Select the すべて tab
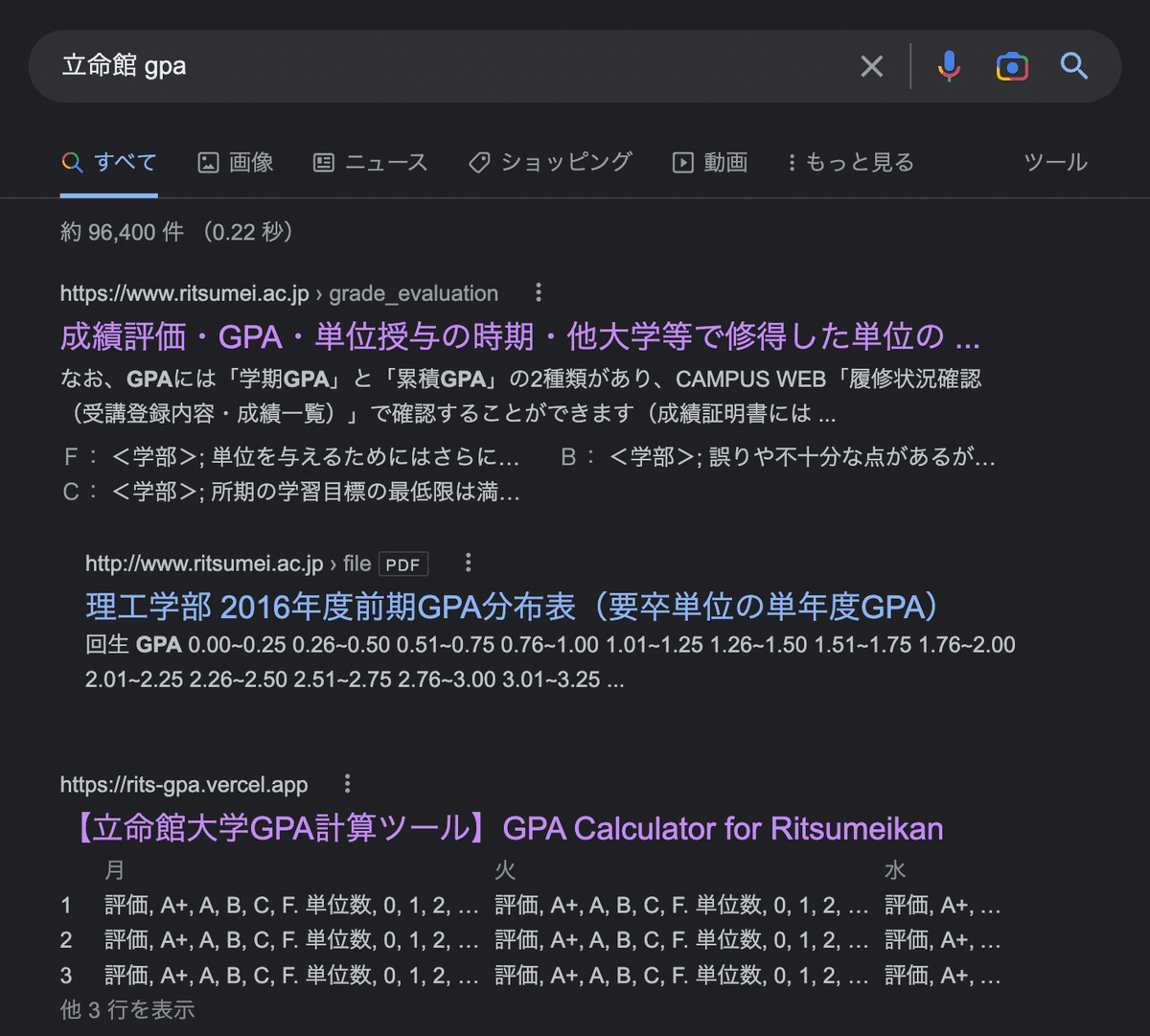This screenshot has width=1150, height=1036. click(x=109, y=162)
